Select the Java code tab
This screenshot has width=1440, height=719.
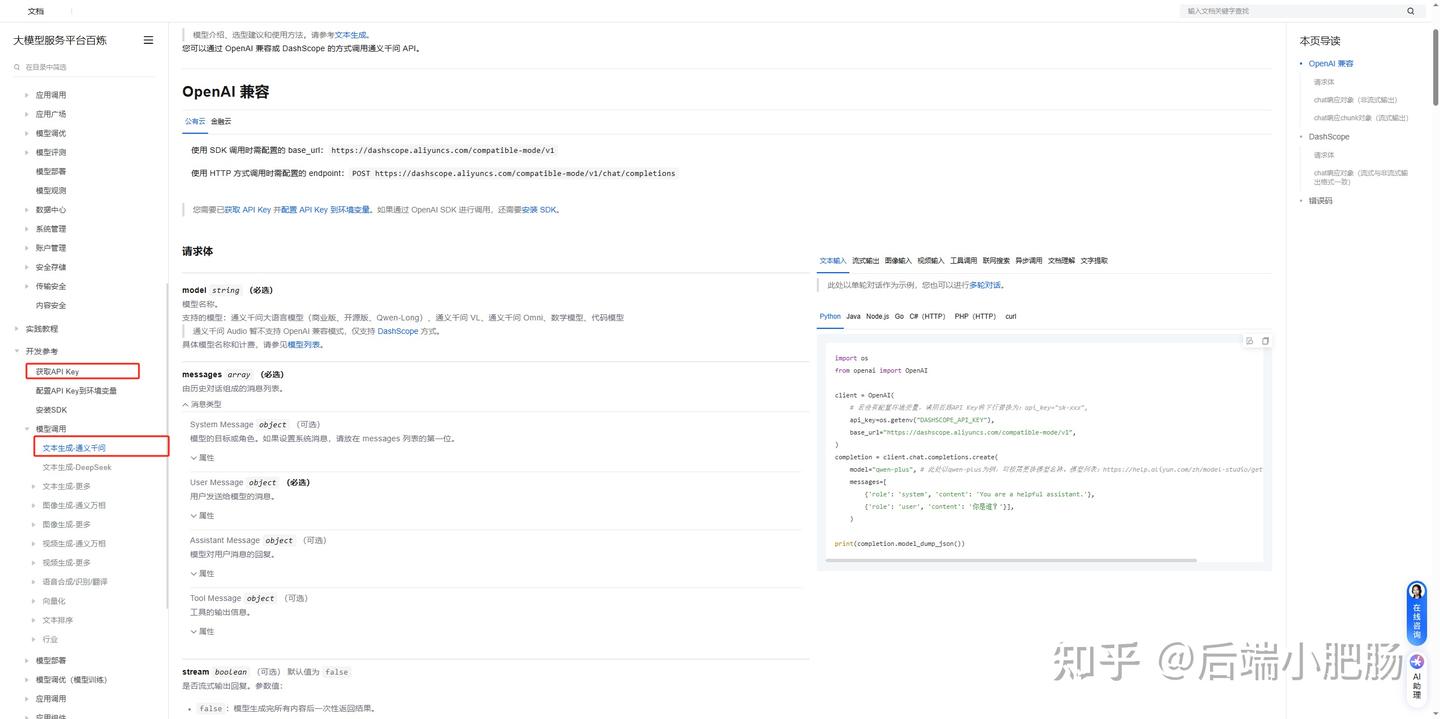tap(852, 316)
